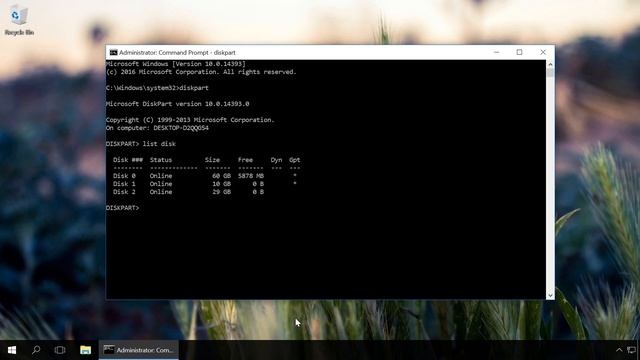Select Administrator: Command Prompt taskbar button
This screenshot has height=360, width=640.
139,350
